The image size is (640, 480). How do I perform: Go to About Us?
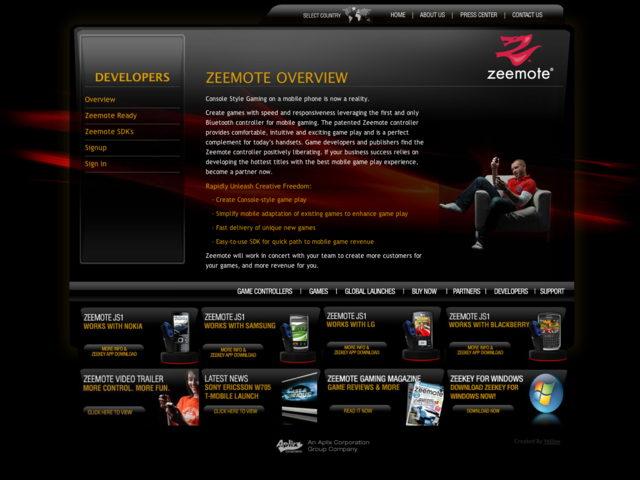click(432, 15)
